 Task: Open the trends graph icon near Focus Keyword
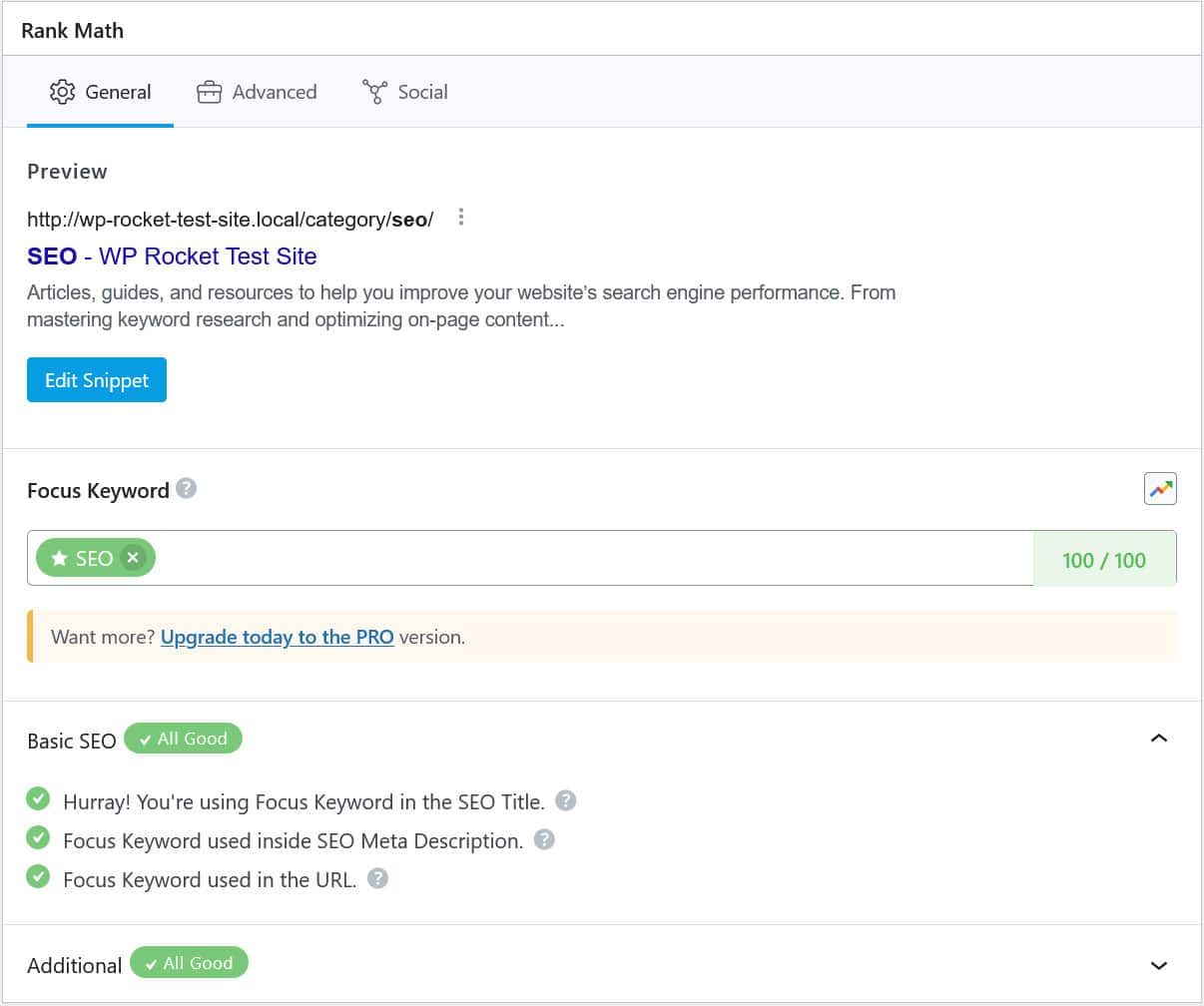click(1160, 488)
